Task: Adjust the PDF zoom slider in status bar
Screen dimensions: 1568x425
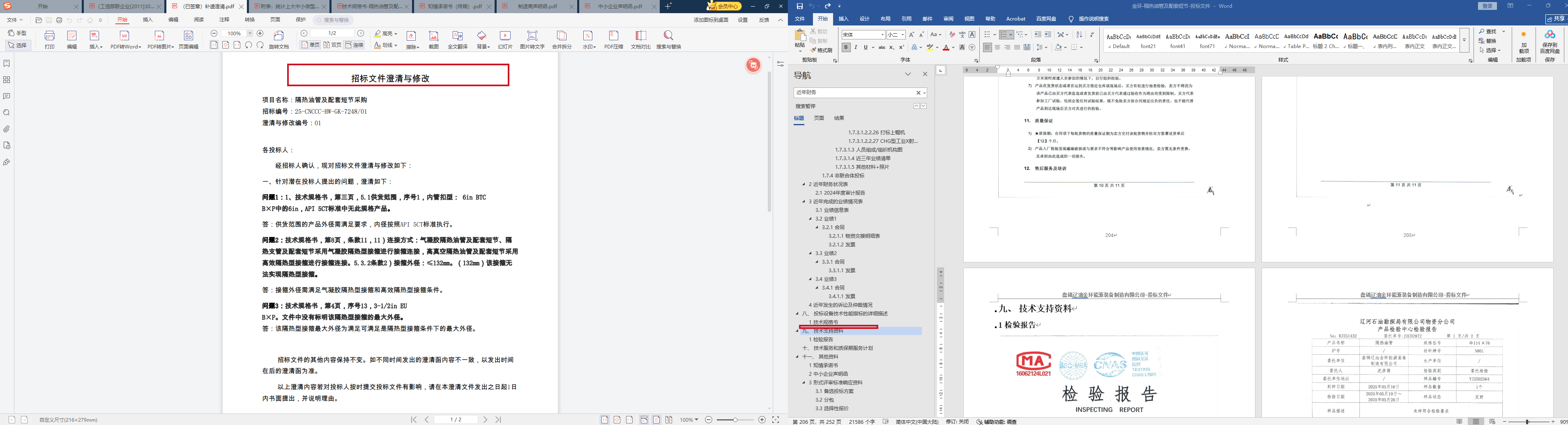Action: pyautogui.click(x=734, y=420)
